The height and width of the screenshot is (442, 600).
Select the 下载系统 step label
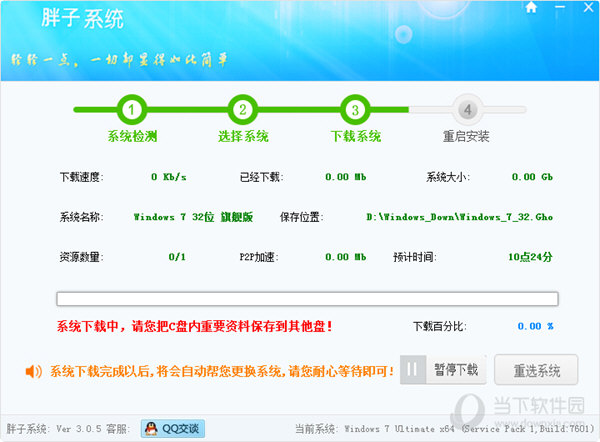(x=355, y=136)
